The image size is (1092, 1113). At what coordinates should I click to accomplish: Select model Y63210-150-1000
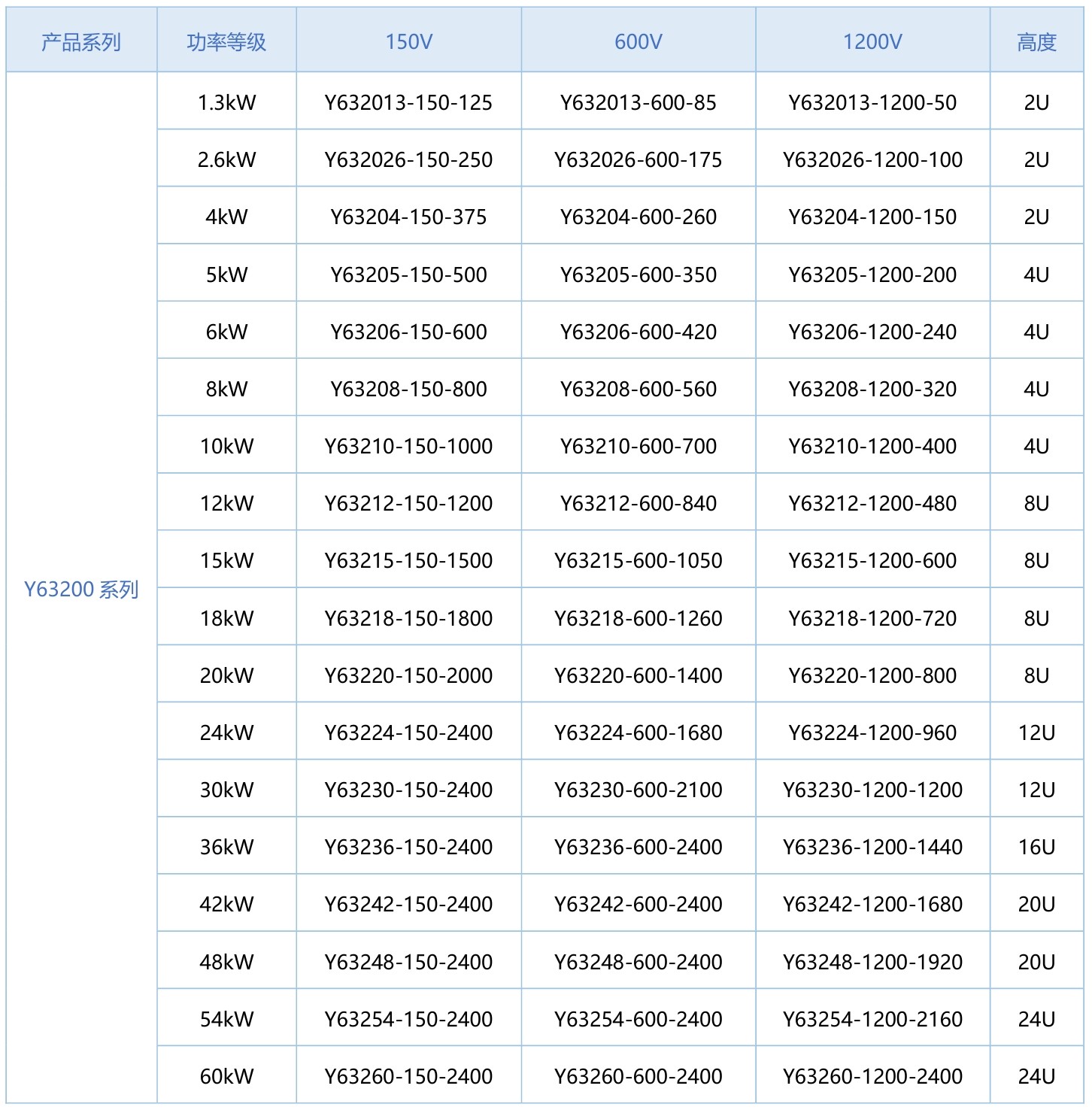tap(408, 446)
